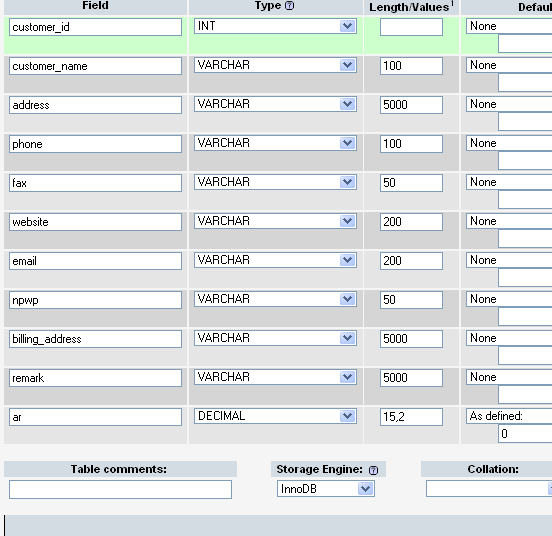Image resolution: width=552 pixels, height=536 pixels.
Task: Click the Storage Engine help icon
Action: [x=373, y=470]
